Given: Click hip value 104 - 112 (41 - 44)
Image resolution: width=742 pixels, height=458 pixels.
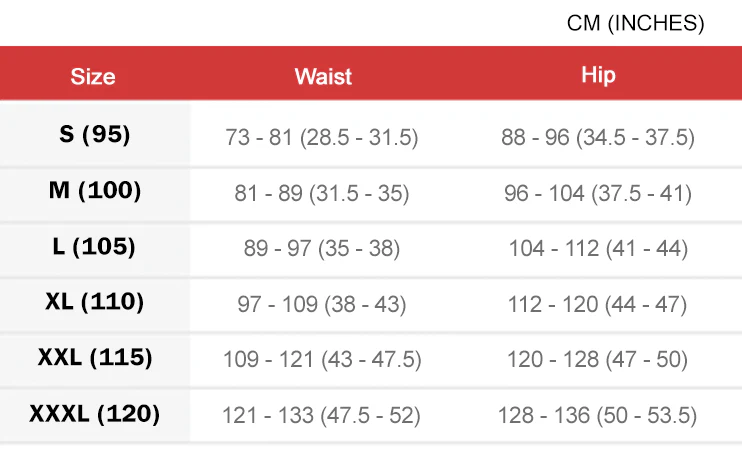Looking at the screenshot, I should tap(597, 249).
